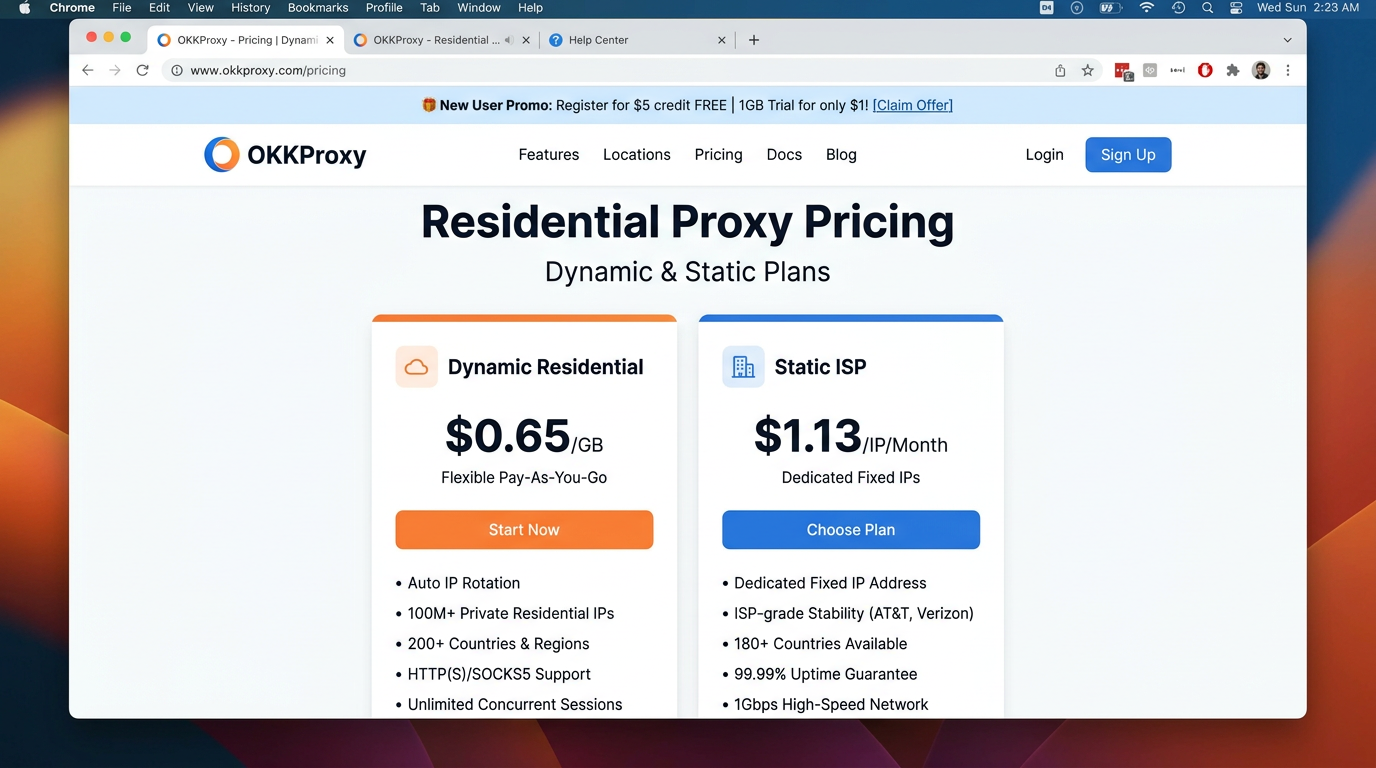Reload the page with the refresh icon
This screenshot has width=1376, height=768.
pos(142,70)
